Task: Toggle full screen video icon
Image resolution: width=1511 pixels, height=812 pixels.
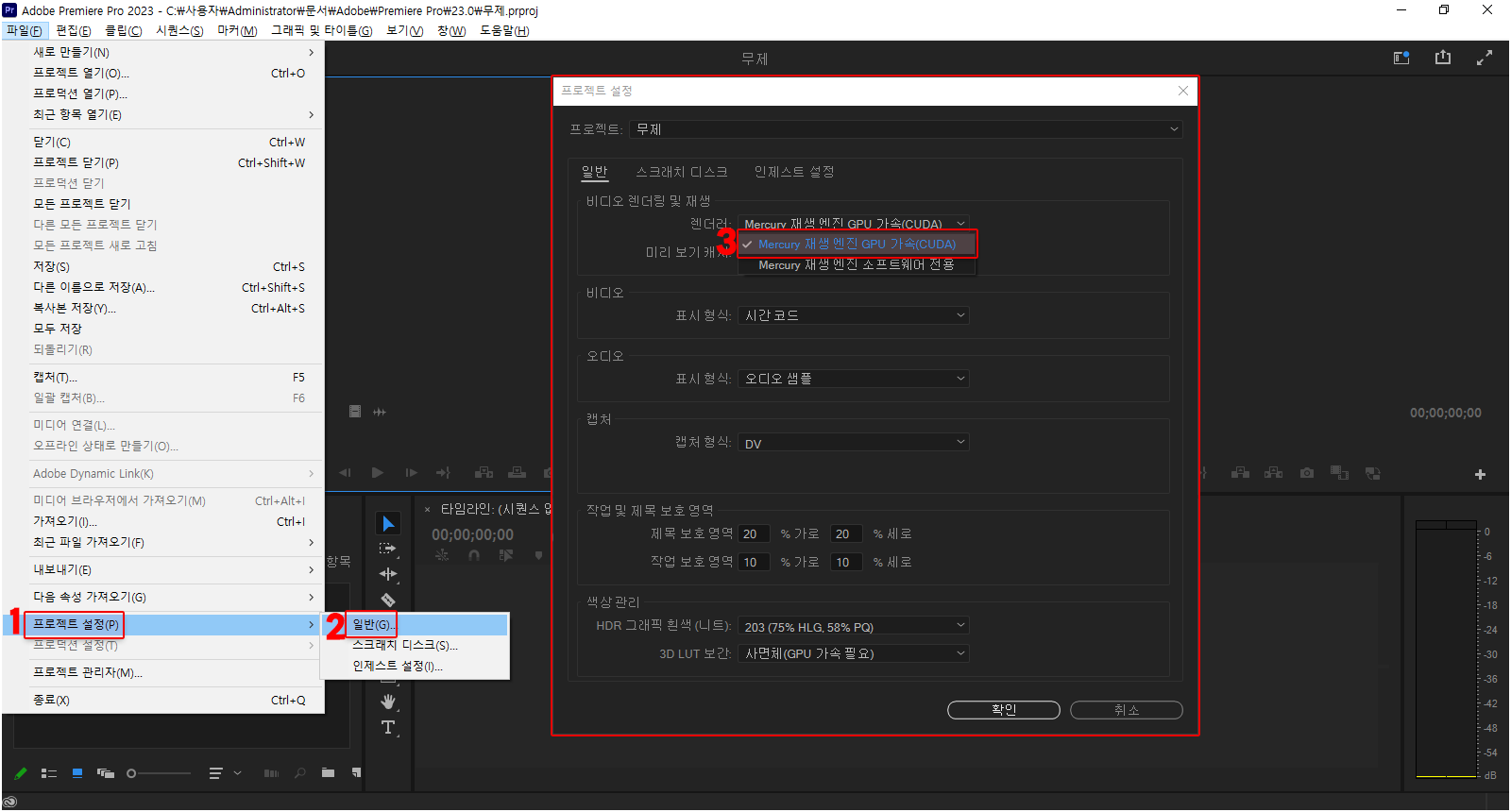Action: tap(1485, 58)
